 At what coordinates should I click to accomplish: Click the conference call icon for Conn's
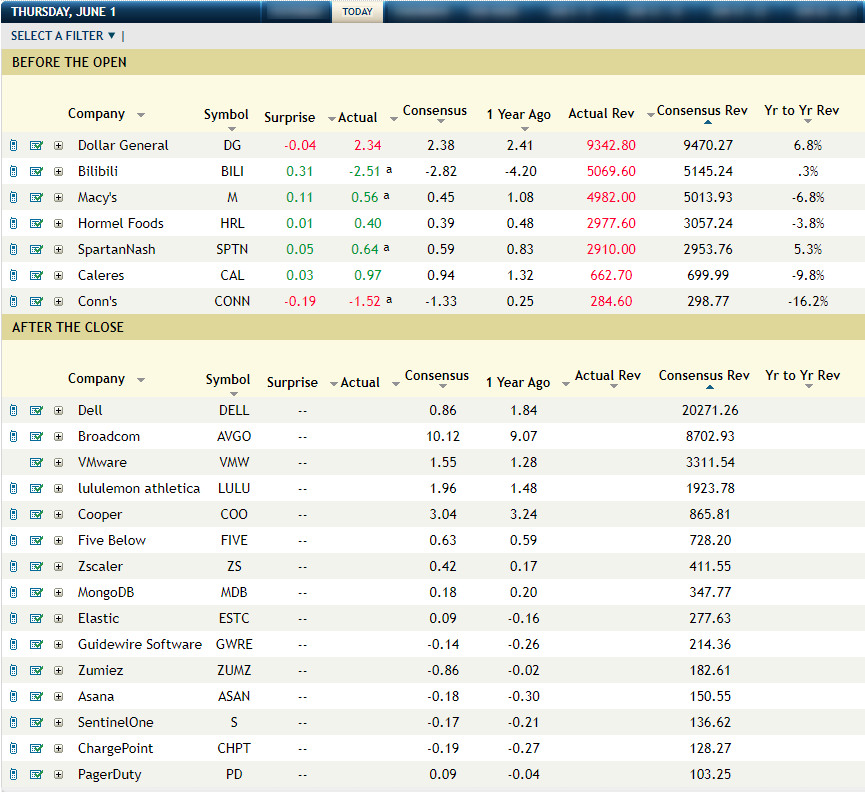(x=14, y=301)
